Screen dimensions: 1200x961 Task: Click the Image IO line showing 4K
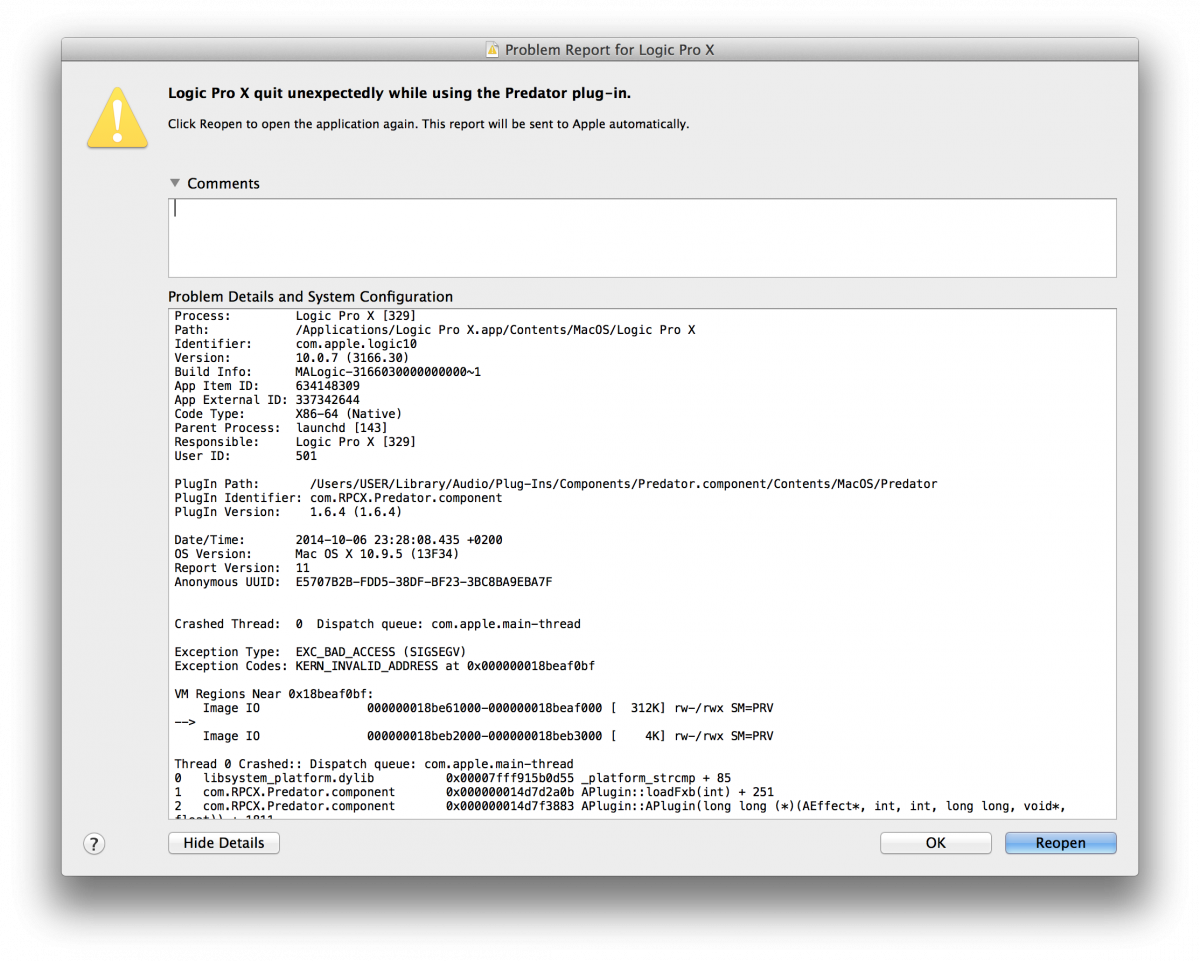point(488,736)
